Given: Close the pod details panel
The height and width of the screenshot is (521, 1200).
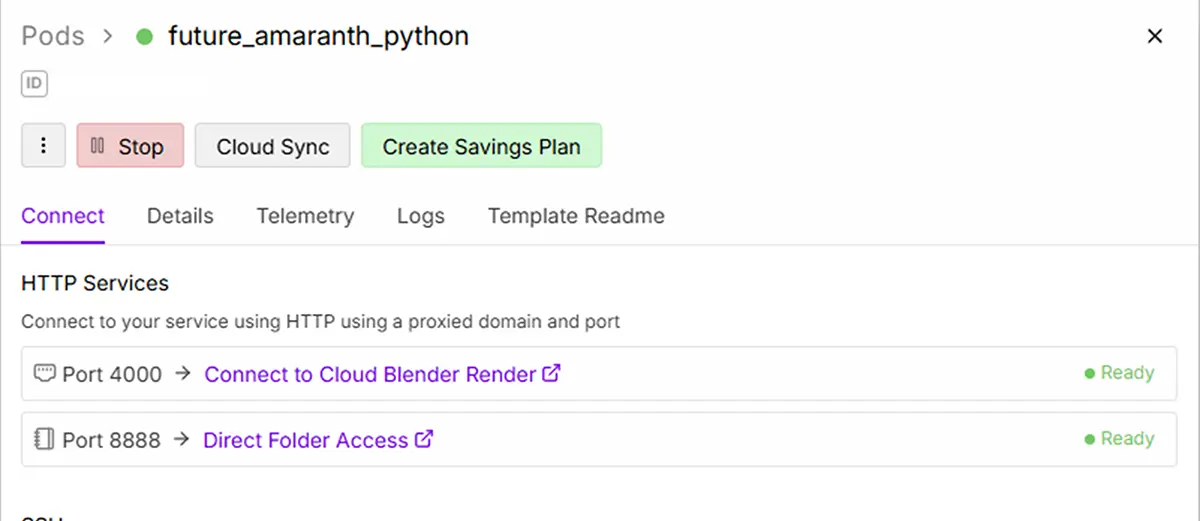Looking at the screenshot, I should pos(1154,37).
